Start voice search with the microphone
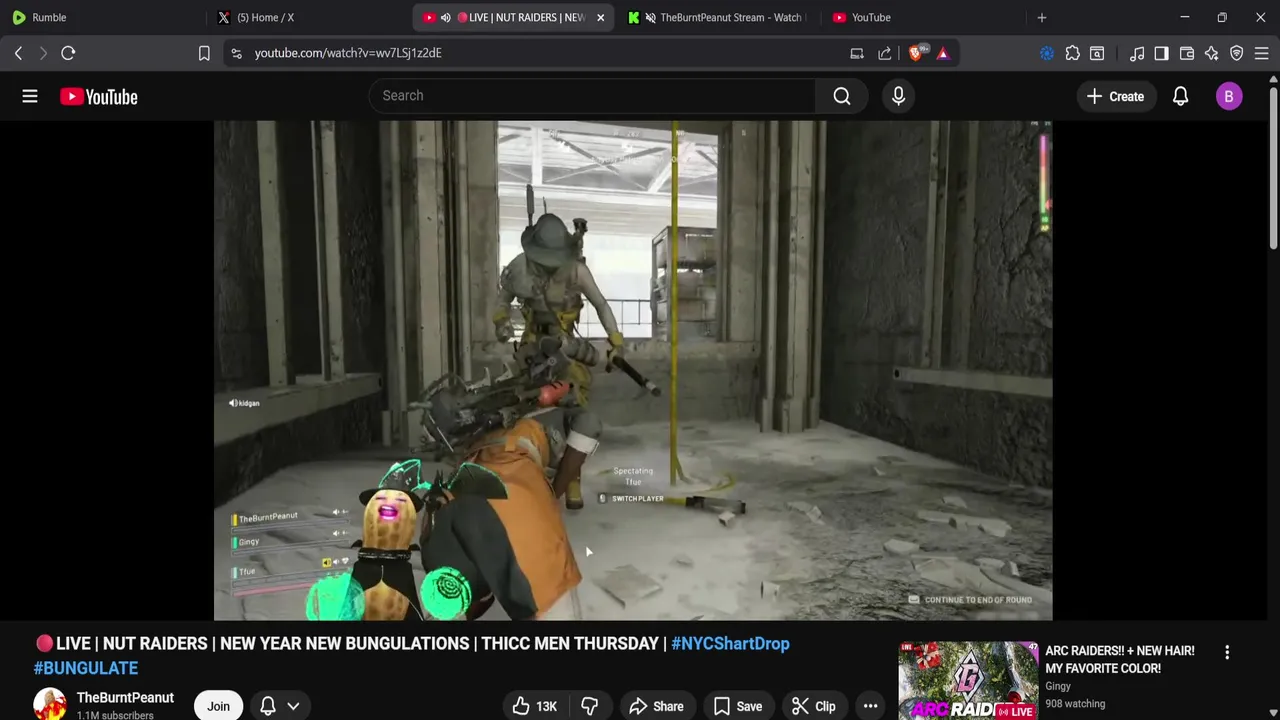 coord(898,96)
